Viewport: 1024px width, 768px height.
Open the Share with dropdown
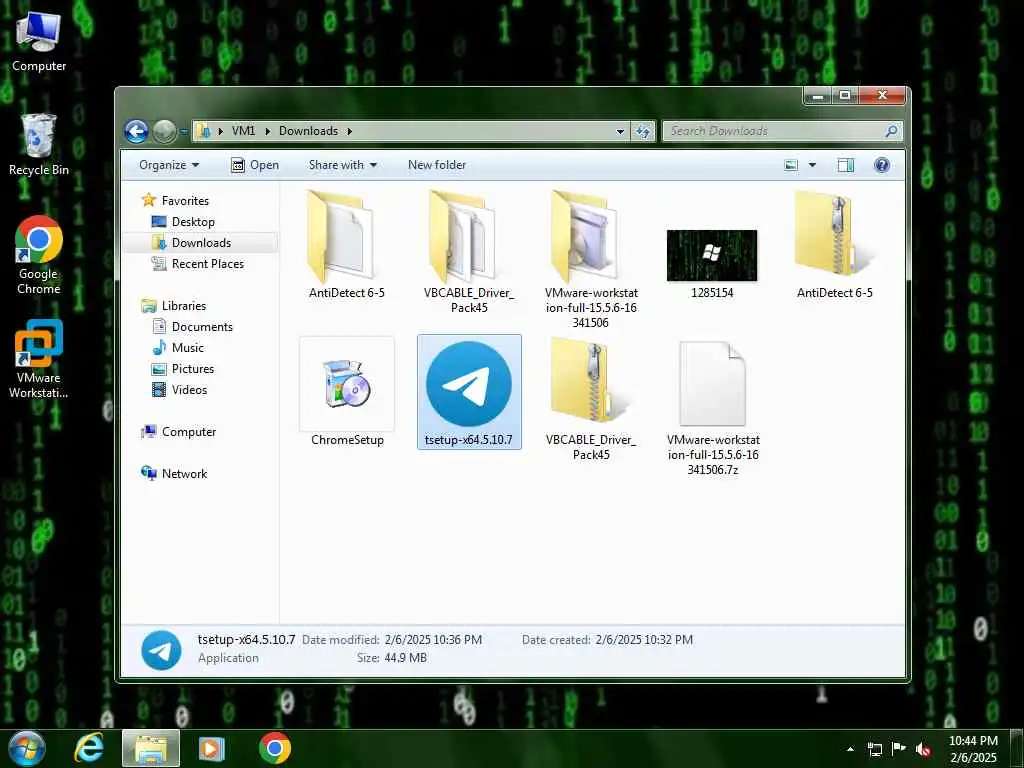[343, 165]
